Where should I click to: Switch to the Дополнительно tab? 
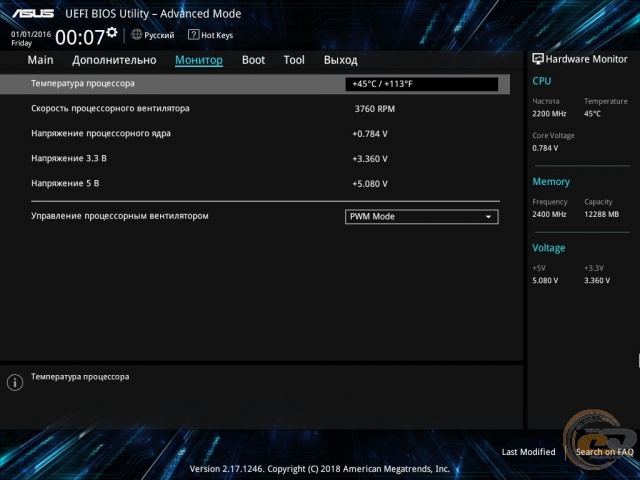click(114, 60)
